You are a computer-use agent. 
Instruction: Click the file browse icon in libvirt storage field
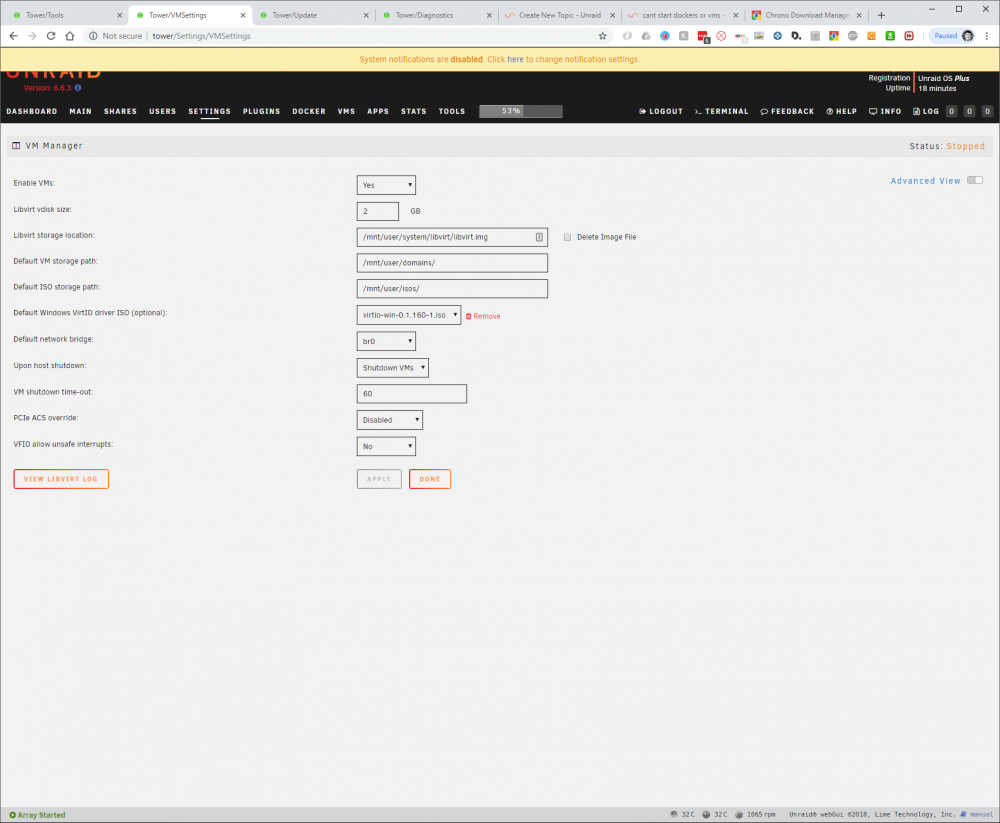pyautogui.click(x=539, y=237)
